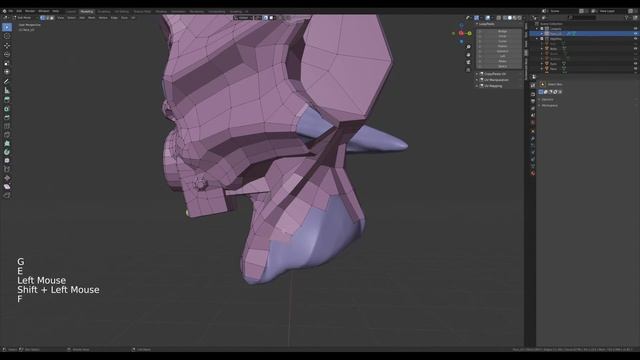Viewport: 640px width, 360px height.
Task: Toggle X-ray view in viewport header
Action: click(x=498, y=18)
